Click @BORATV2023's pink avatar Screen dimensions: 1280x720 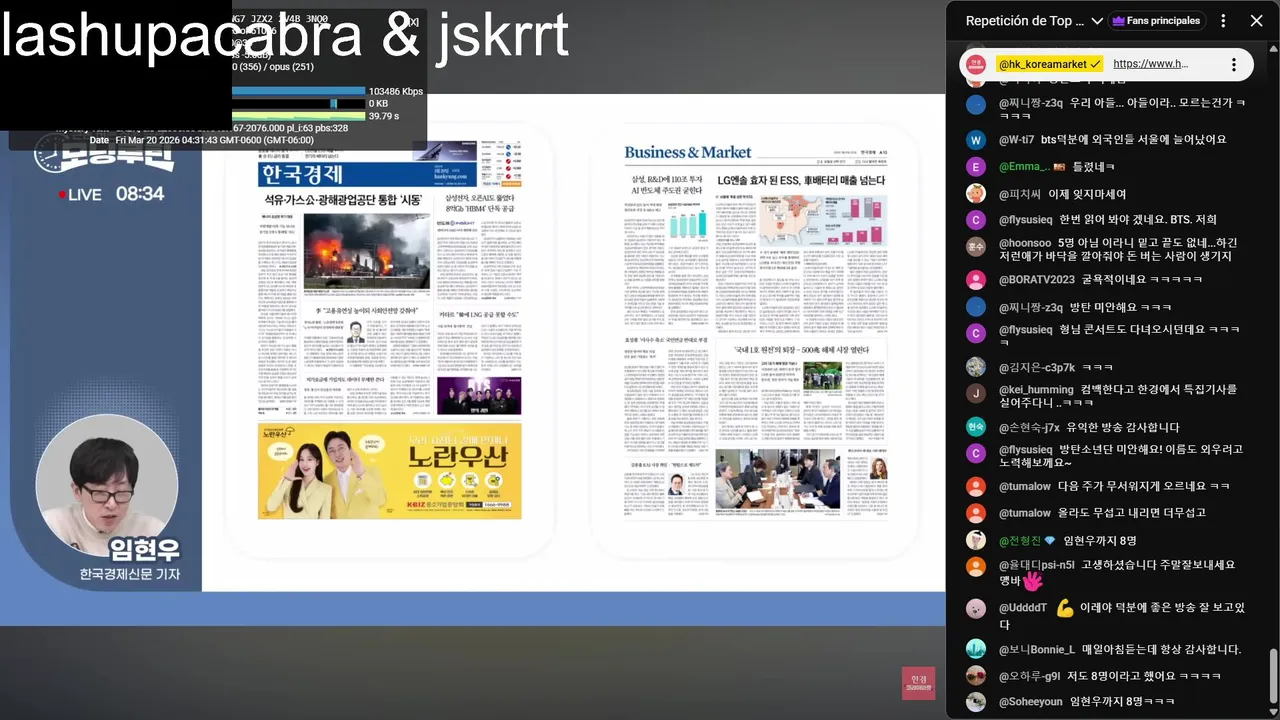(x=976, y=280)
